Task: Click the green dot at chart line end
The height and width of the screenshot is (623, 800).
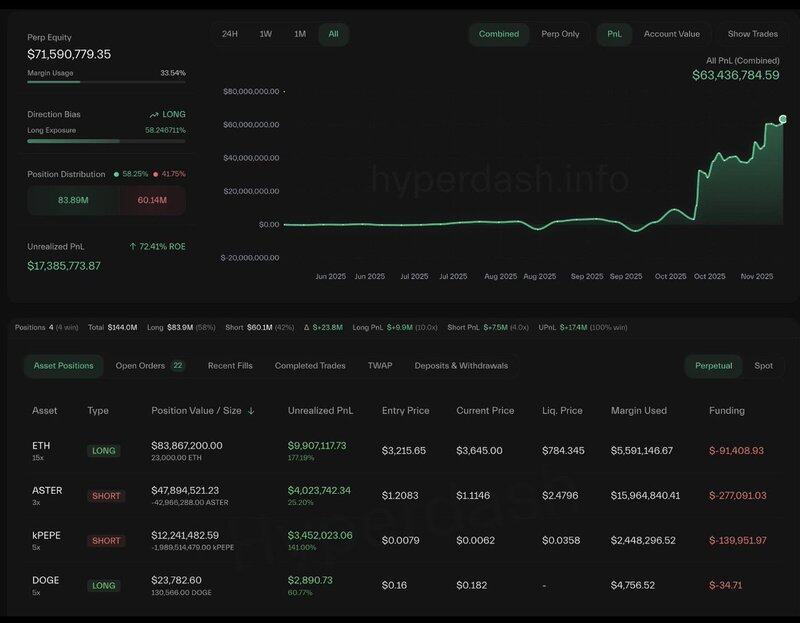Action: (x=782, y=120)
